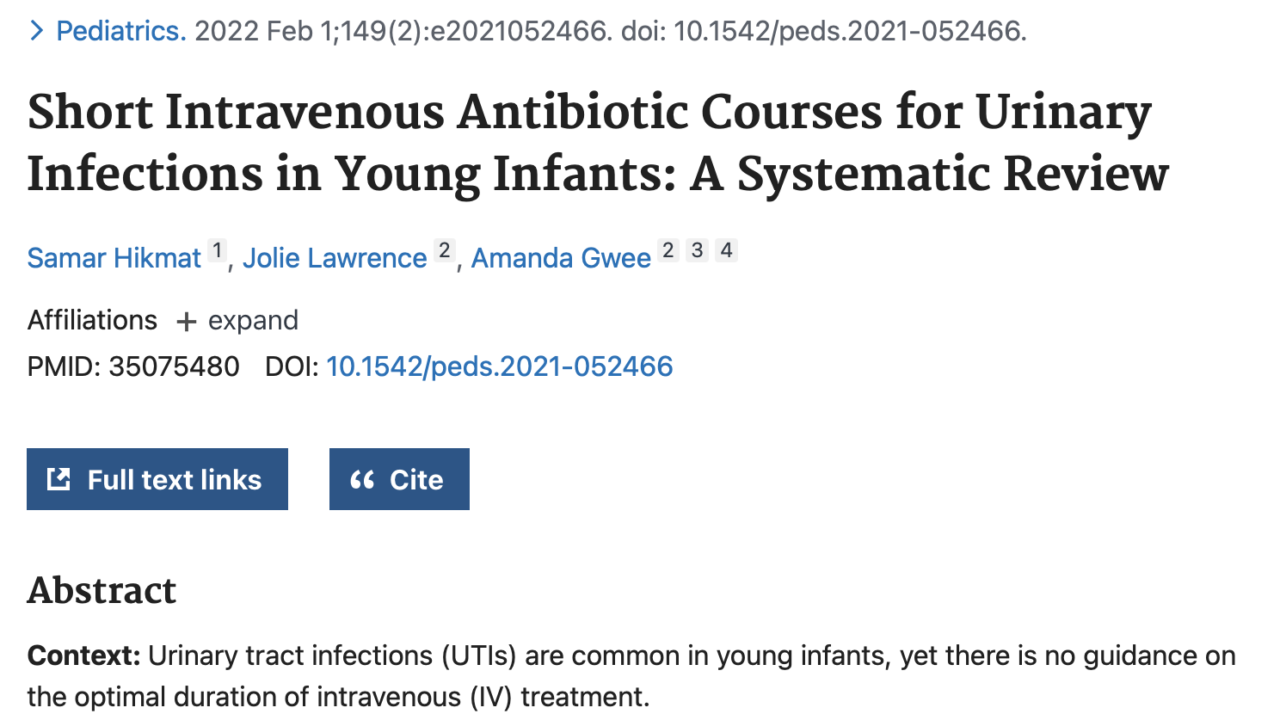Click the chevron before Pediatrics journal name
This screenshot has height=720, width=1280.
(x=36, y=32)
